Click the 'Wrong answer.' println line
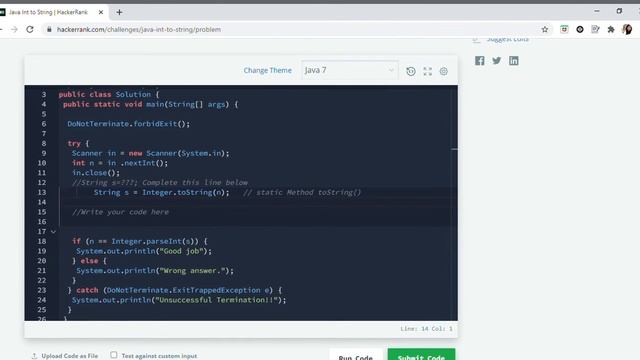The height and width of the screenshot is (360, 640). pos(155,271)
